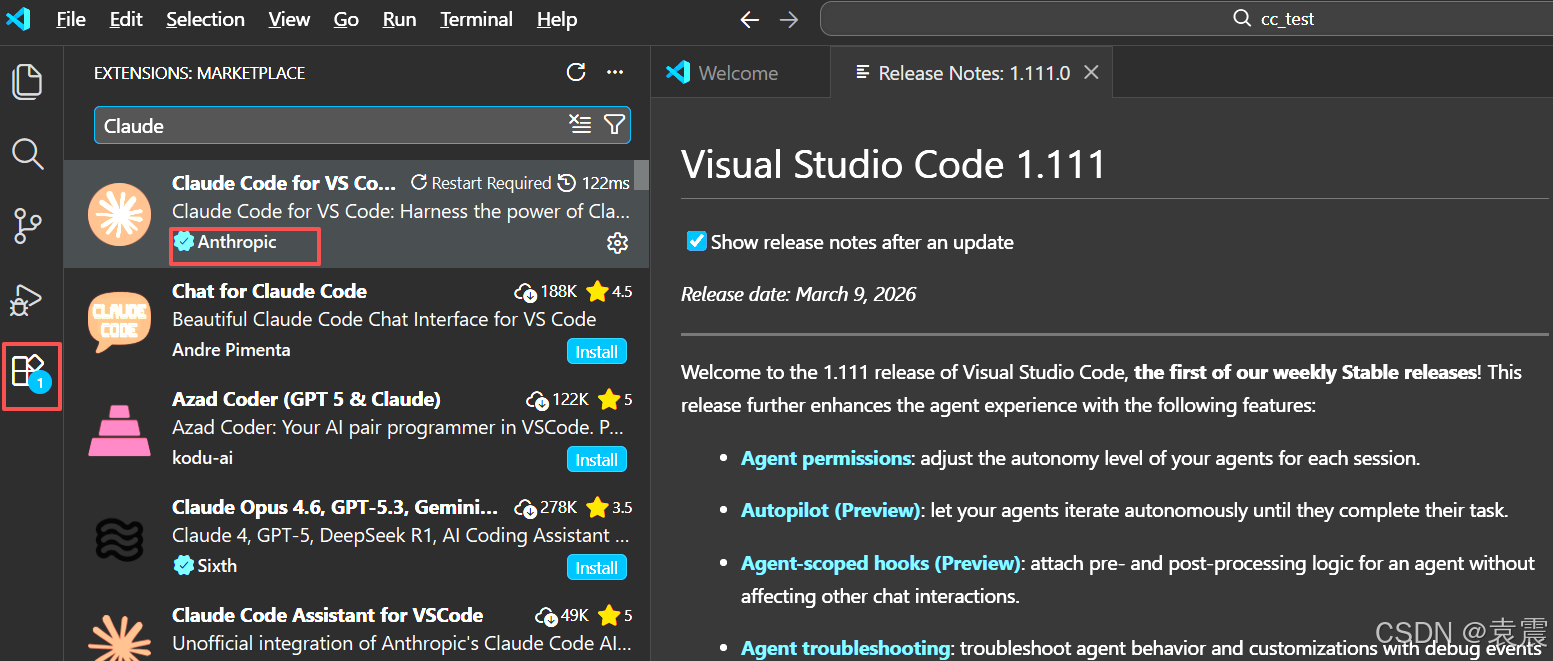Click the Sixth extension logo
The image size is (1553, 661).
point(119,538)
